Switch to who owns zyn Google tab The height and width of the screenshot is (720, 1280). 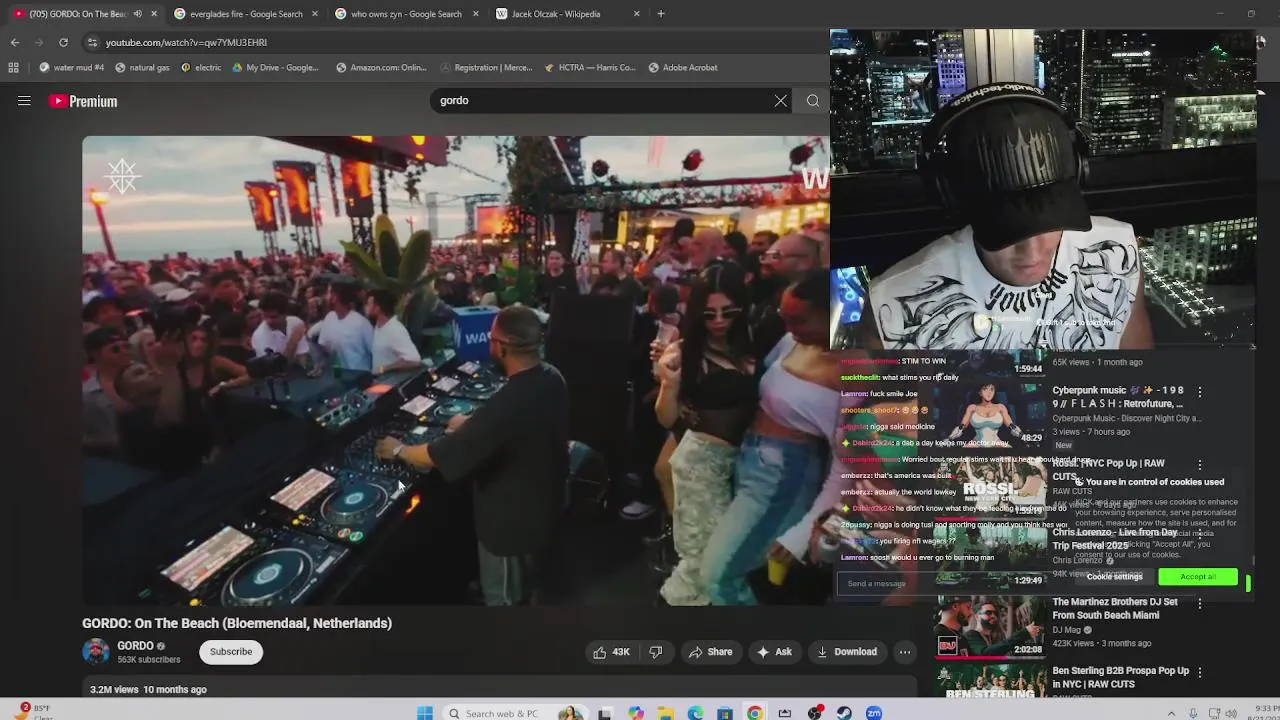(406, 14)
